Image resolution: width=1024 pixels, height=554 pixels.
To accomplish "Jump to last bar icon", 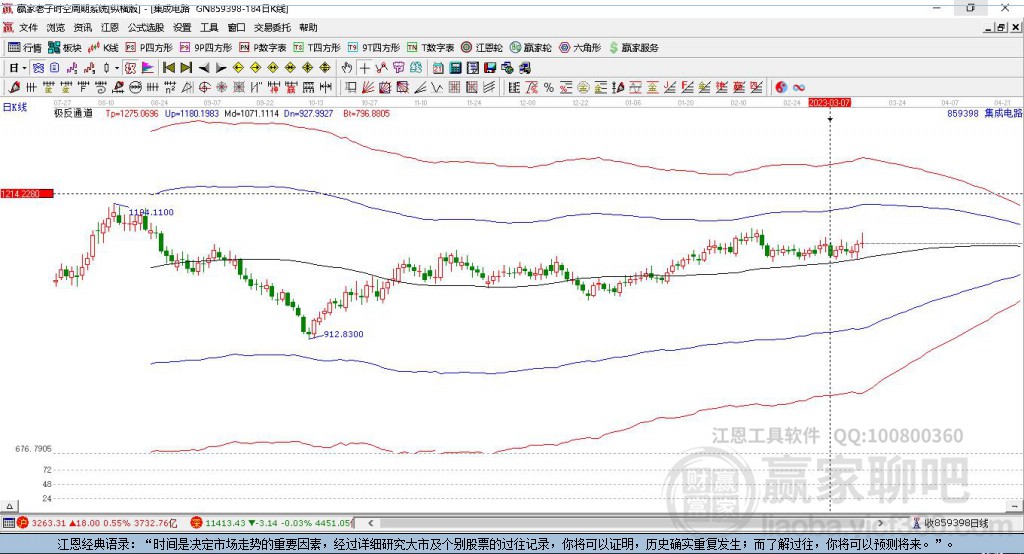I will [x=186, y=68].
